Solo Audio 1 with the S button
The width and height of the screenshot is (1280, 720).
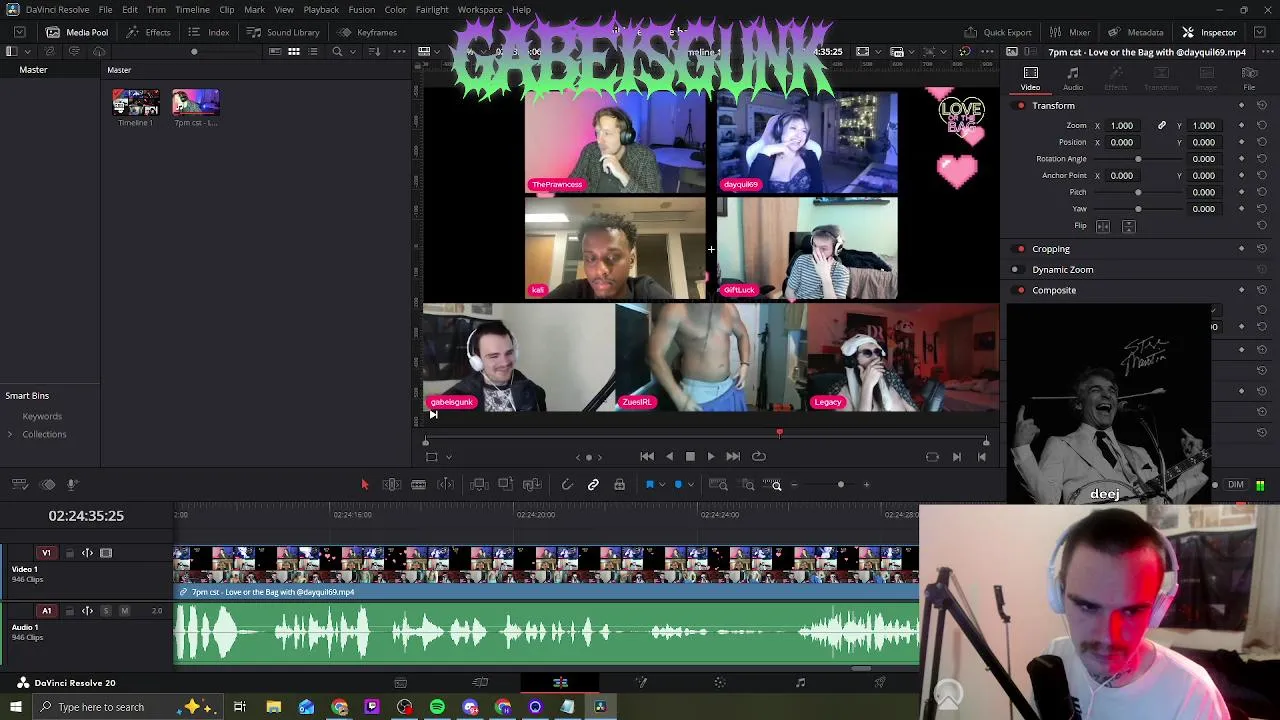click(106, 611)
